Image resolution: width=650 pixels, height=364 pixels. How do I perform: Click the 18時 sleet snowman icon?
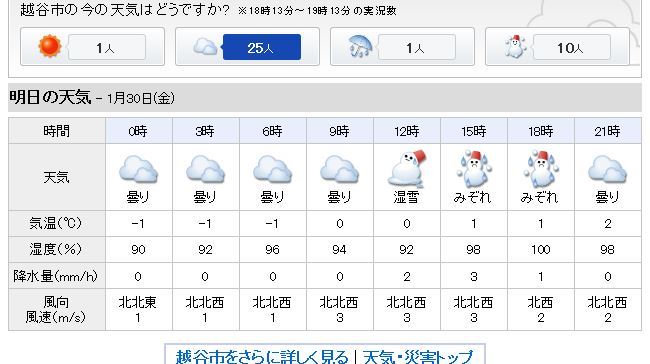[x=541, y=169]
